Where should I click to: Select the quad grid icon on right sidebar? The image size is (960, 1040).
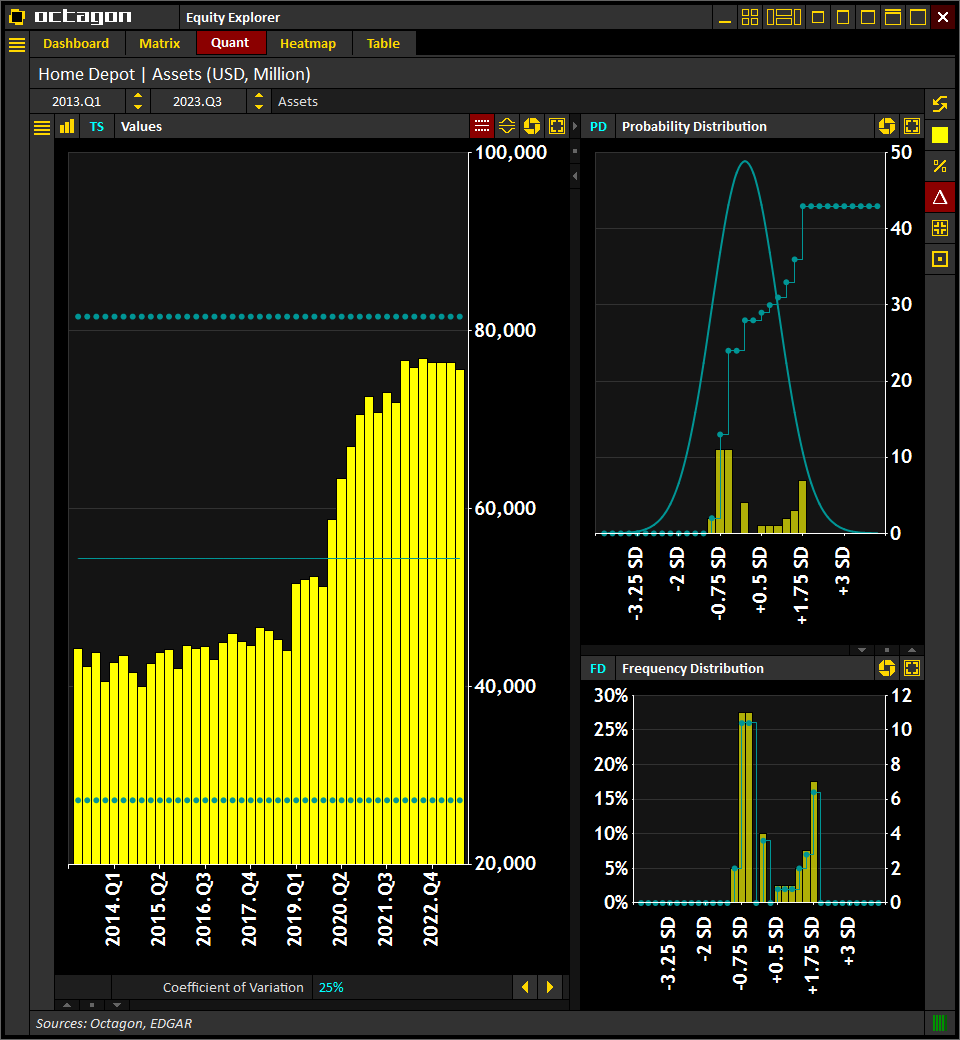point(939,228)
